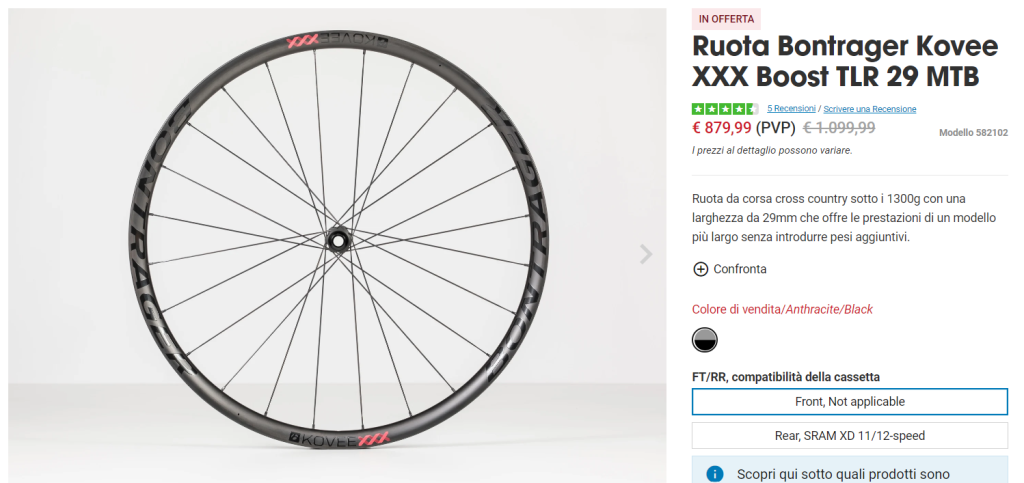This screenshot has width=1024, height=483.
Task: Click the wheel's center hub
Action: [339, 240]
